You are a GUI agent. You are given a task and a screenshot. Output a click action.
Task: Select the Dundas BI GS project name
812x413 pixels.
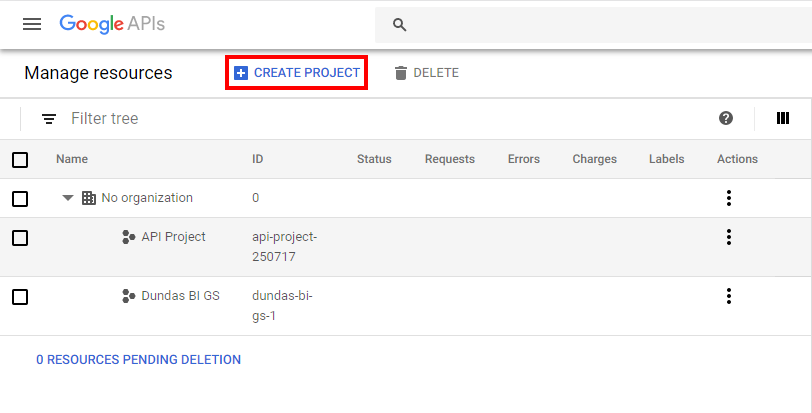click(180, 296)
